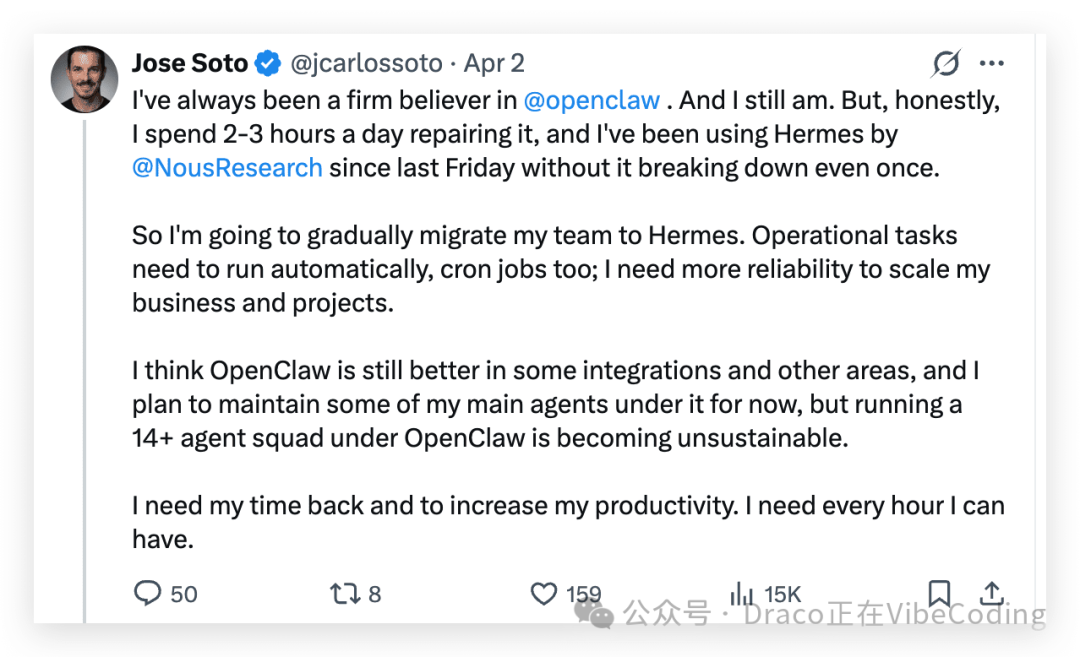Click the 15K views count
Viewport: 1080px width, 657px height.
click(784, 593)
